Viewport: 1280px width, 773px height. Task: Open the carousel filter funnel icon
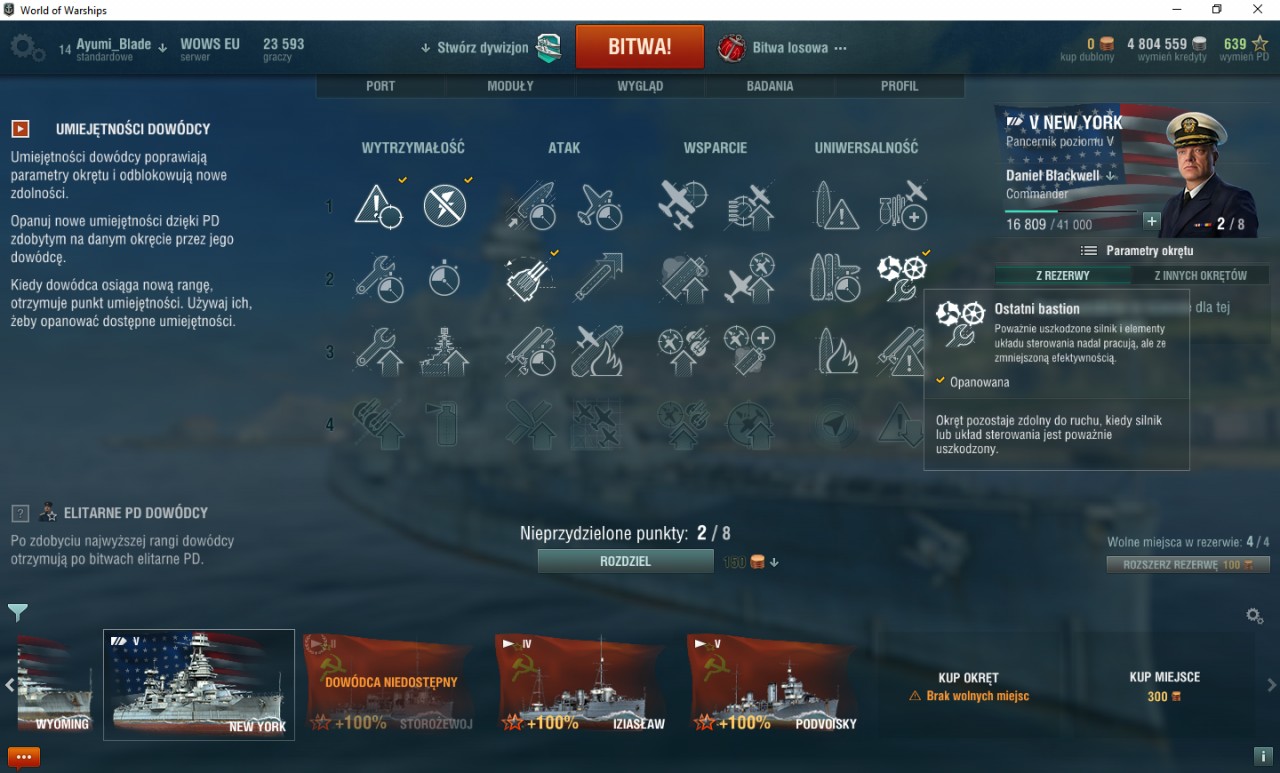click(18, 612)
